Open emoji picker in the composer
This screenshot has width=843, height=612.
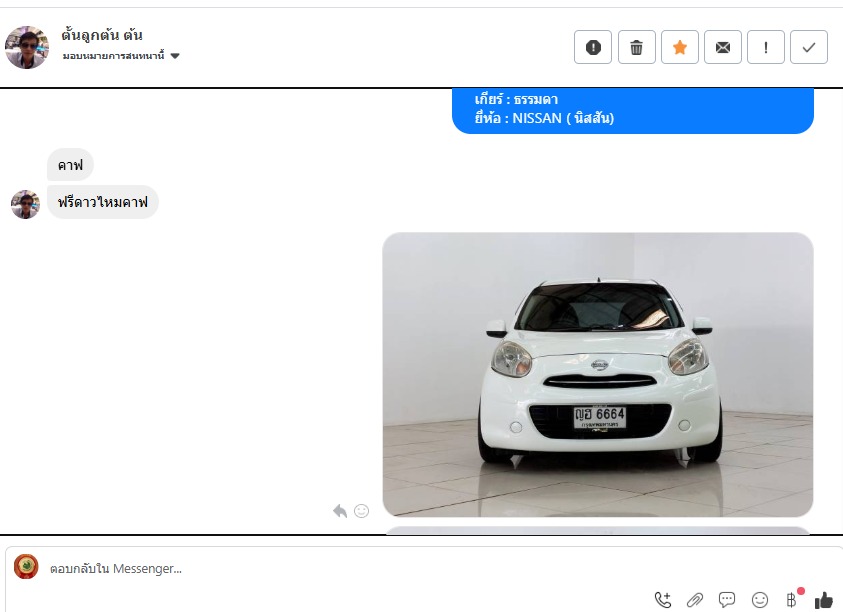coord(760,600)
